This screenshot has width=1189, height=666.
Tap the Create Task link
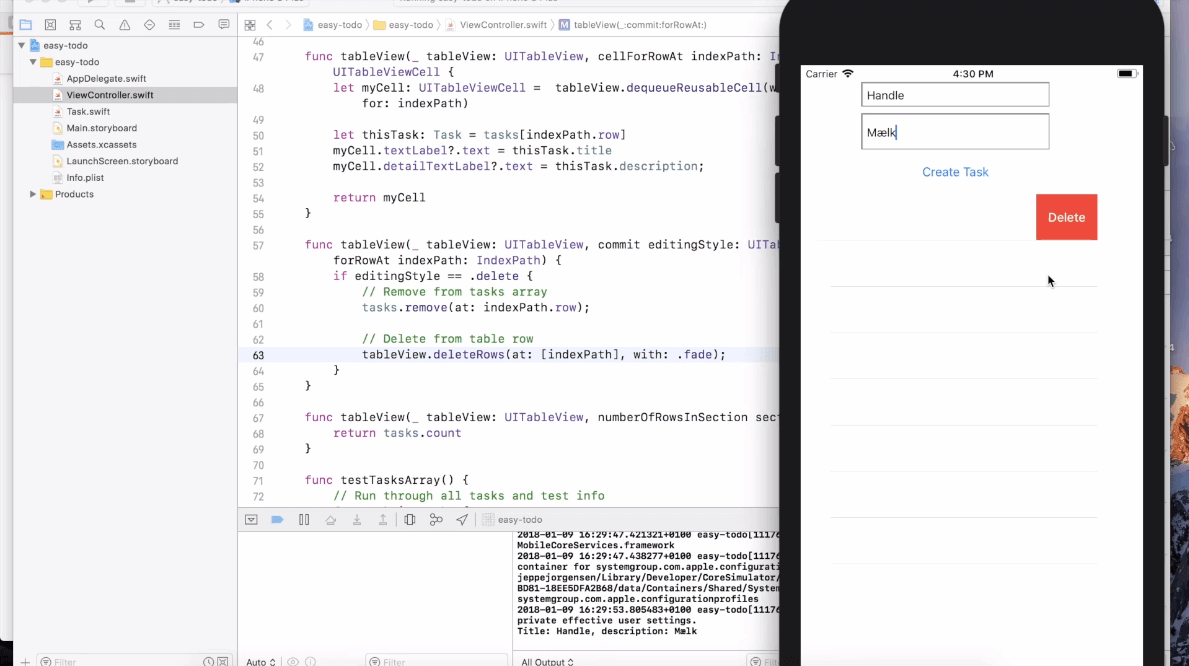[955, 172]
